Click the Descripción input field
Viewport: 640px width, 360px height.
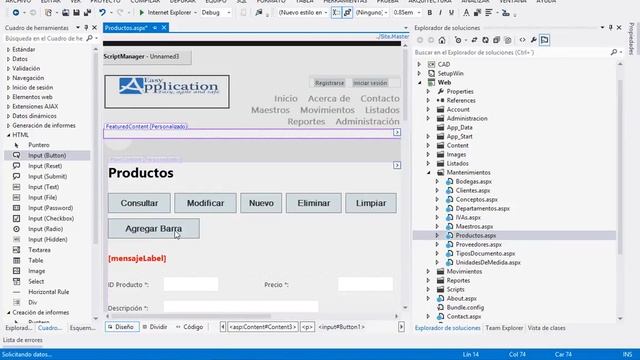tap(241, 307)
